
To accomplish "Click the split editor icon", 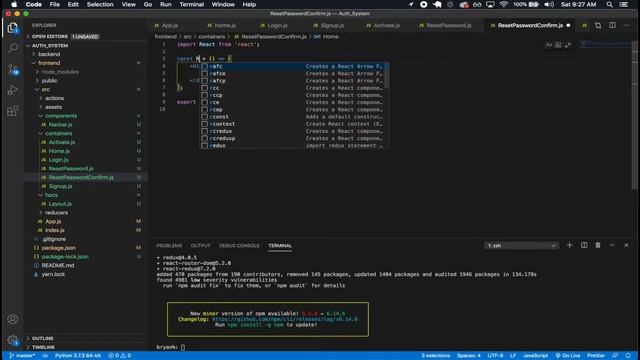I will point(612,25).
